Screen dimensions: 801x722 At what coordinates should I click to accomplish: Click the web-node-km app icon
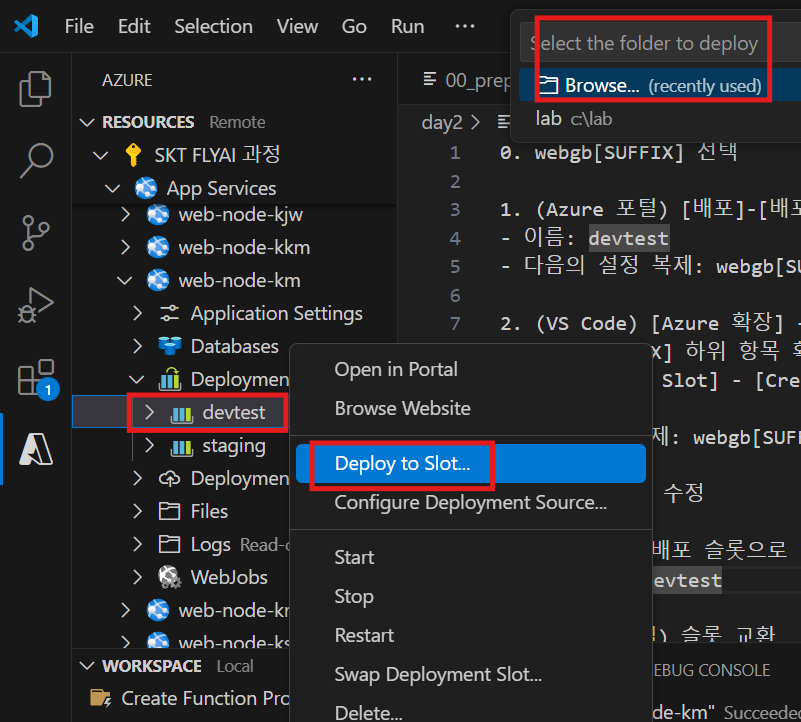(158, 281)
